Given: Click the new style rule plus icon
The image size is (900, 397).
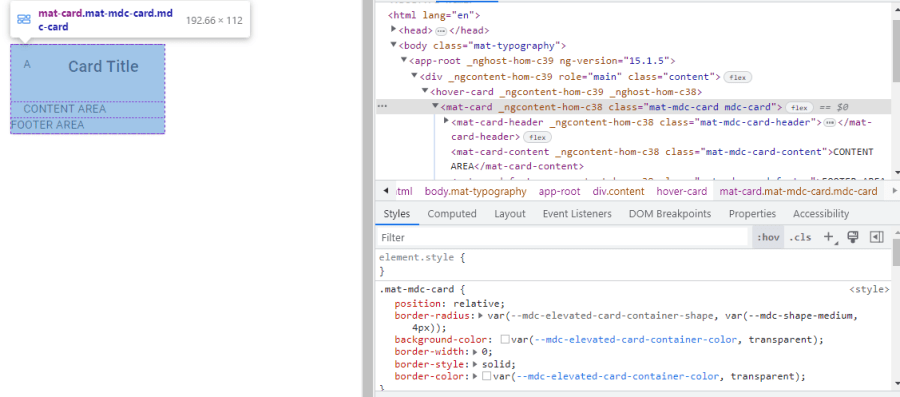Looking at the screenshot, I should click(828, 237).
